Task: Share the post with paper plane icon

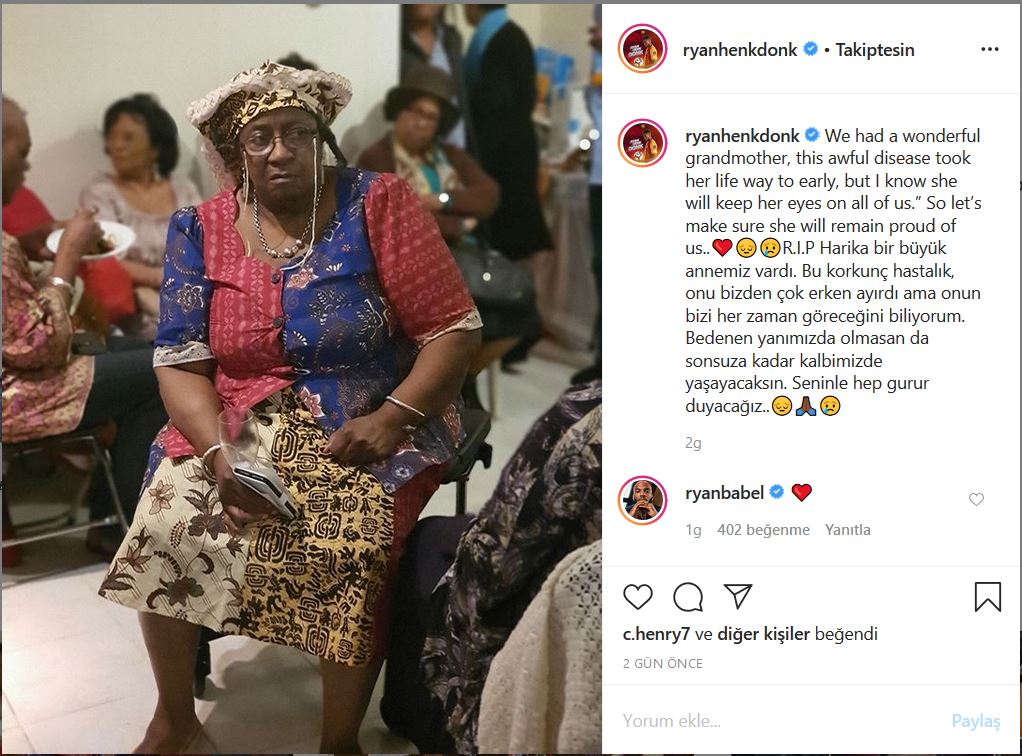Action: pyautogui.click(x=738, y=596)
